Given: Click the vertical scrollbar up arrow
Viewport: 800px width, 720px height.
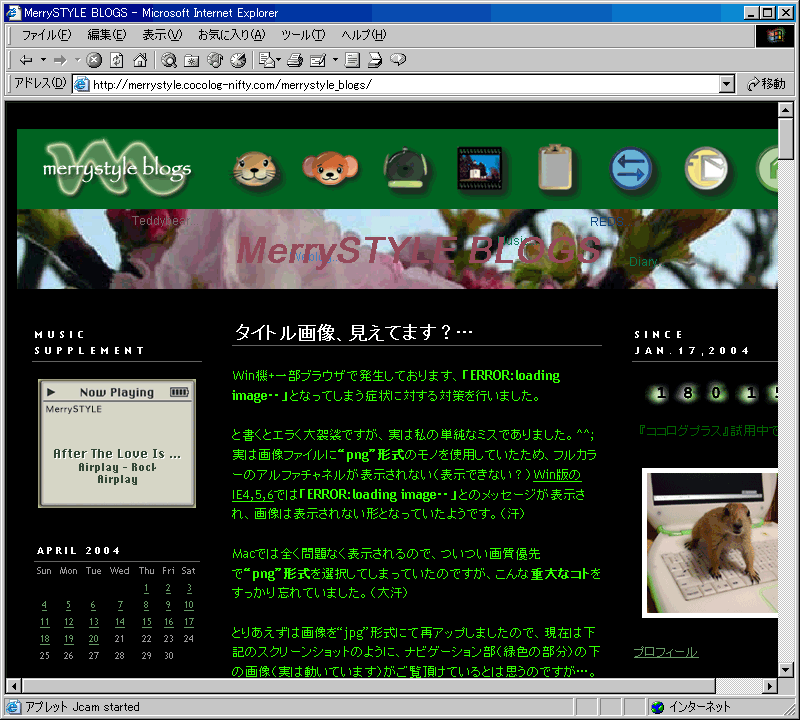Looking at the screenshot, I should (786, 110).
